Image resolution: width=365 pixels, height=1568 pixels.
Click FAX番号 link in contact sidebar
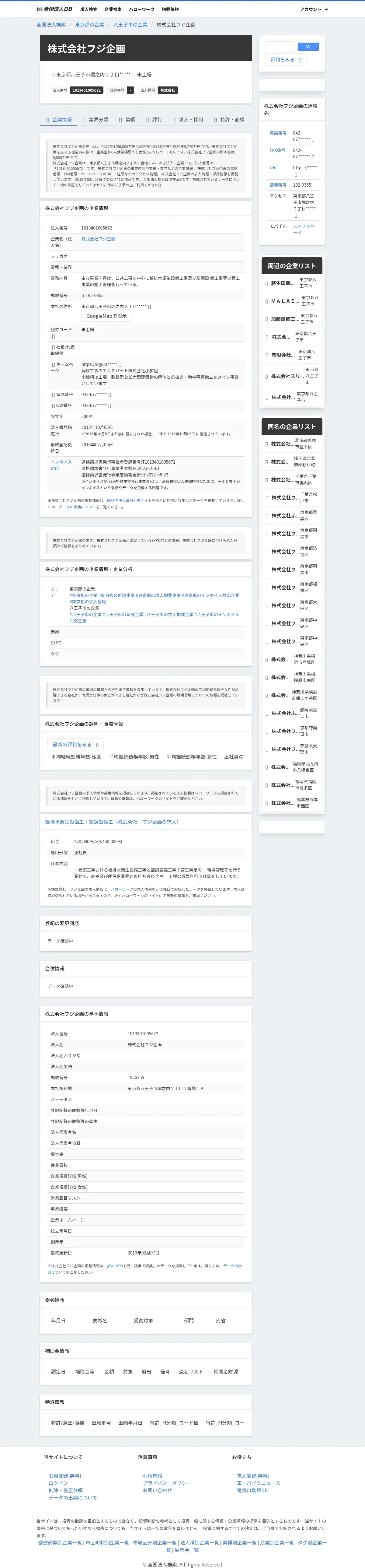pyautogui.click(x=277, y=150)
